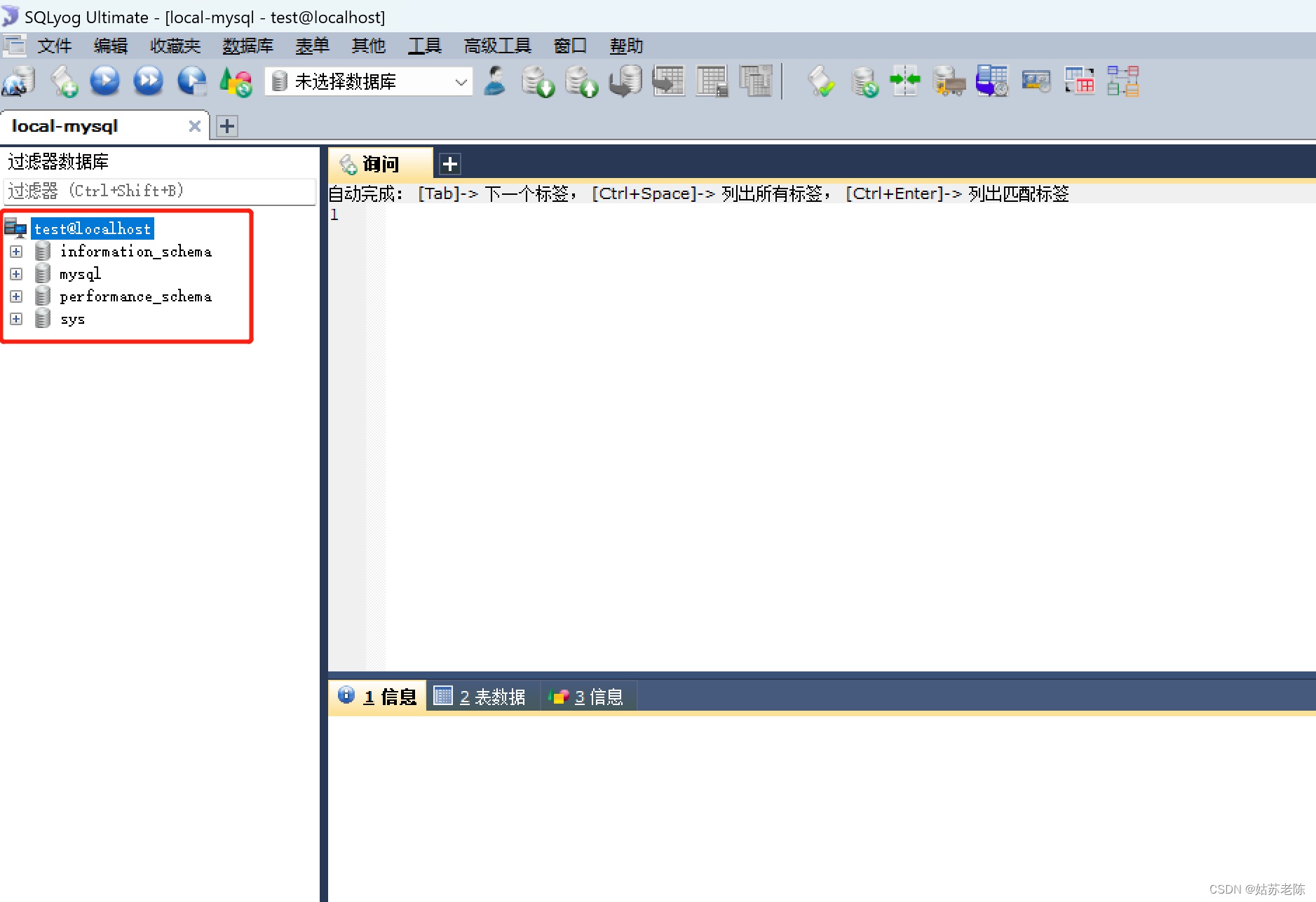
Task: Switch to the 3 信息 tab
Action: [587, 697]
